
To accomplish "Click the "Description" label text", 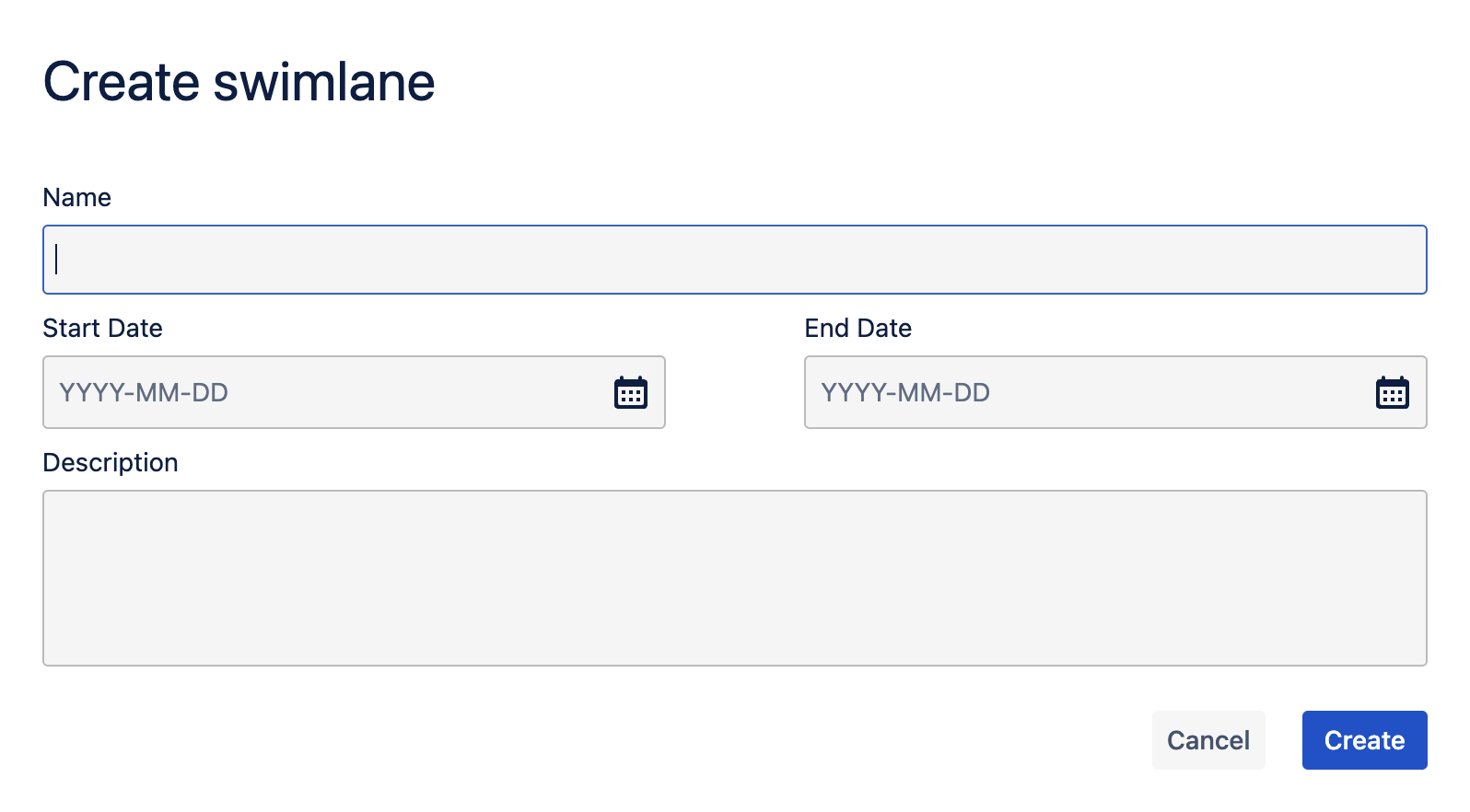I will [x=111, y=463].
